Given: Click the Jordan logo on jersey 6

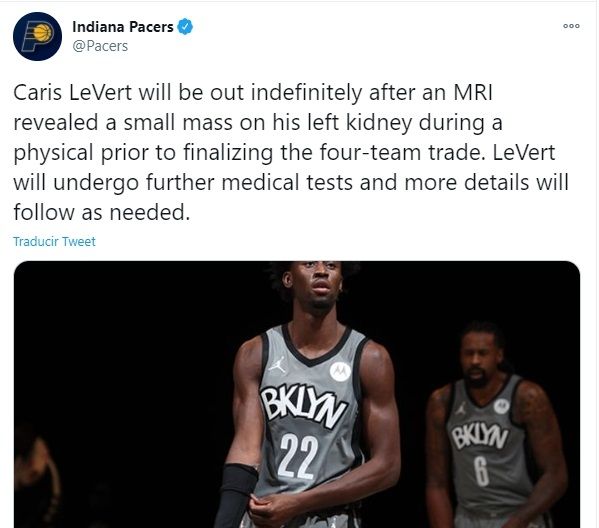Looking at the screenshot, I should [460, 410].
